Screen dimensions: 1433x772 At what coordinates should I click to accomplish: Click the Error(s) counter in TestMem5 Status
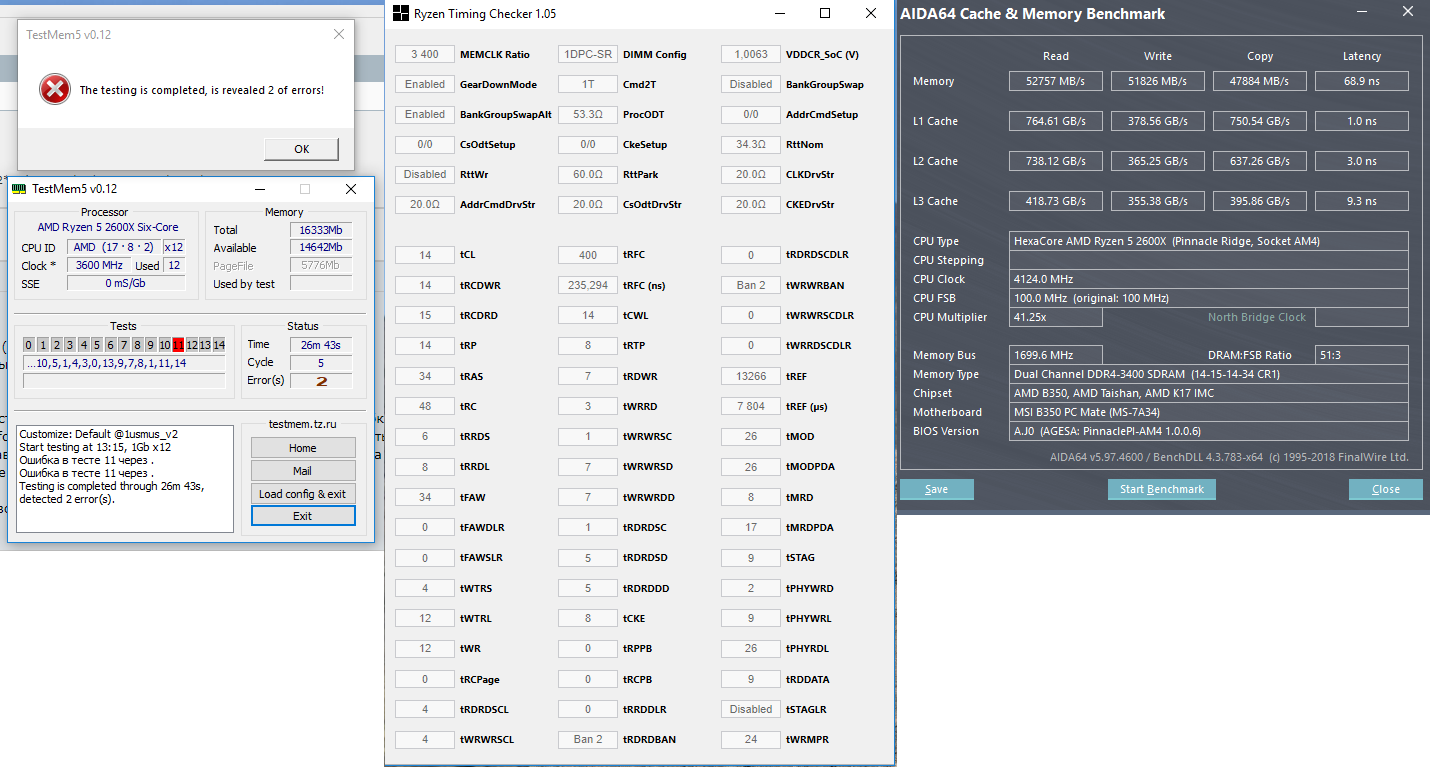click(x=321, y=381)
